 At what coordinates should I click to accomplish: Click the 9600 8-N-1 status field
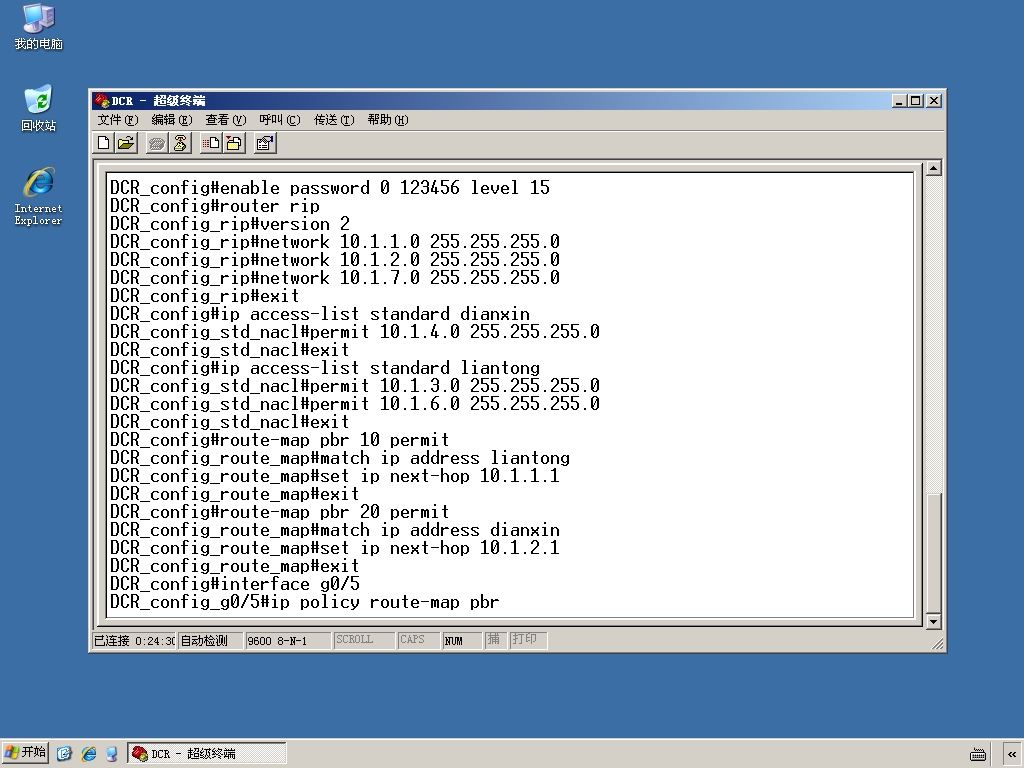287,641
